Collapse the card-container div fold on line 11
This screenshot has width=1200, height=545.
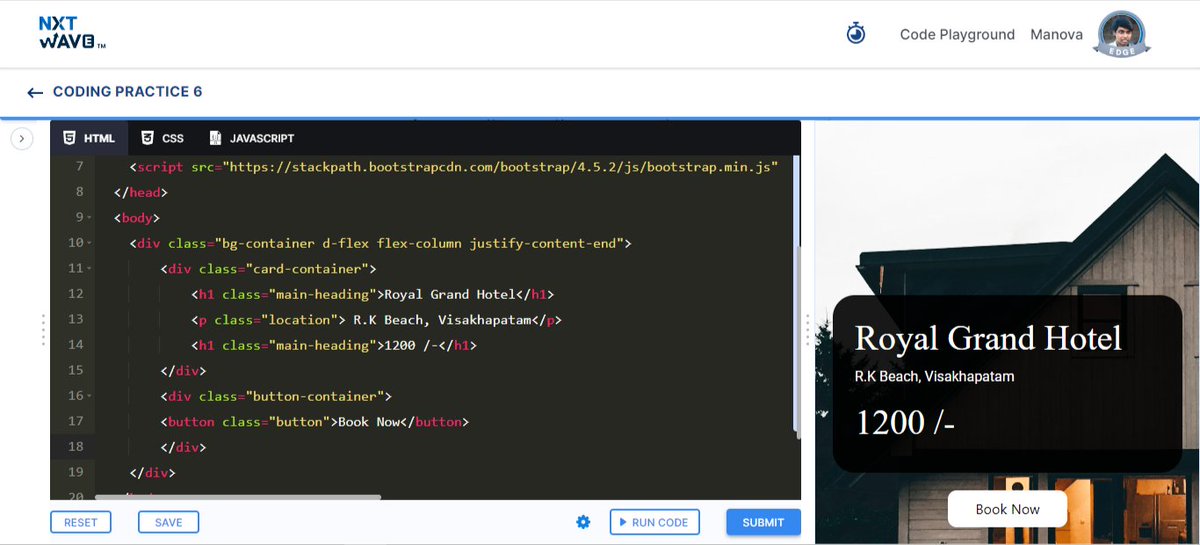click(89, 269)
